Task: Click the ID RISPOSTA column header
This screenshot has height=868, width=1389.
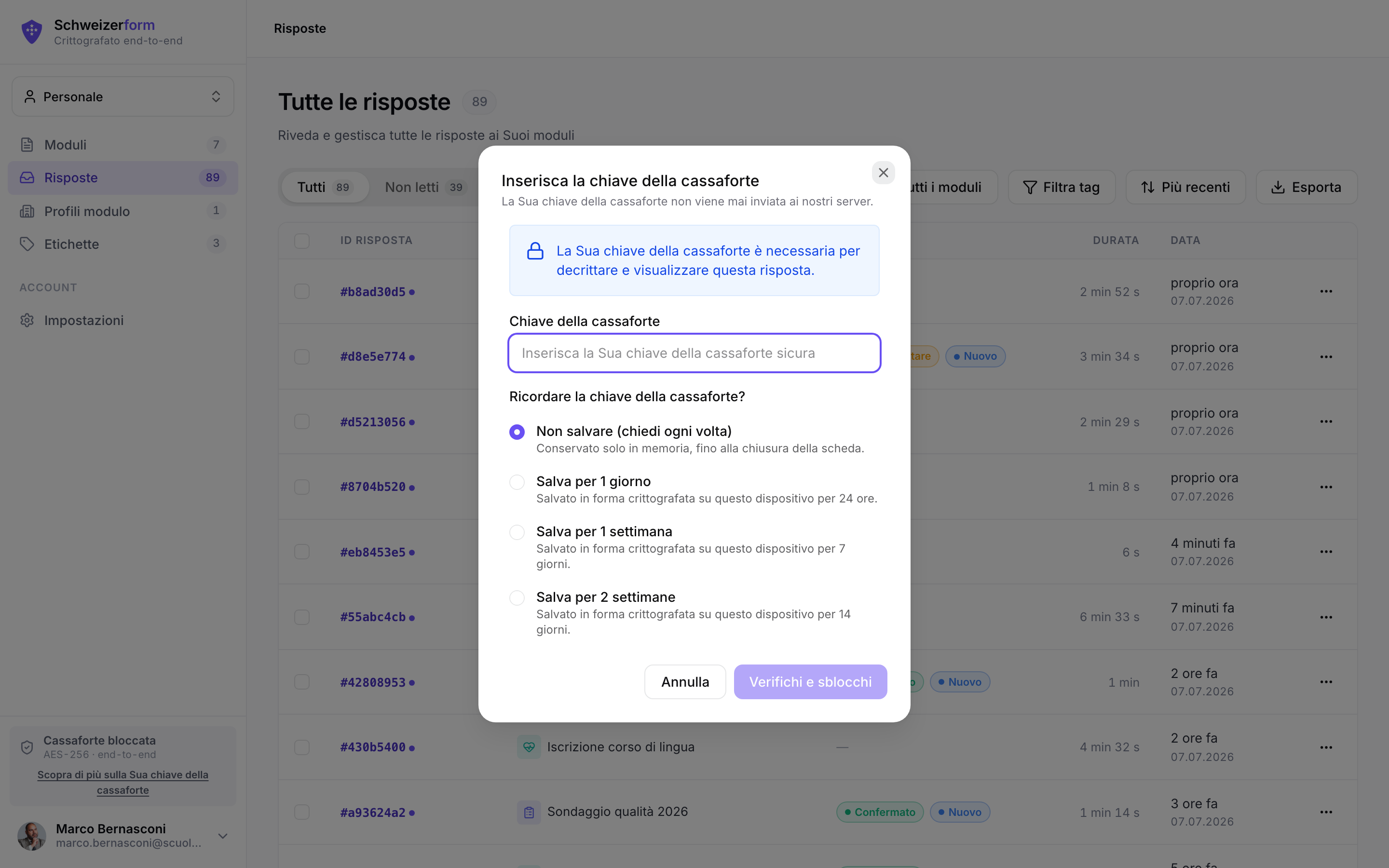Action: 376,241
